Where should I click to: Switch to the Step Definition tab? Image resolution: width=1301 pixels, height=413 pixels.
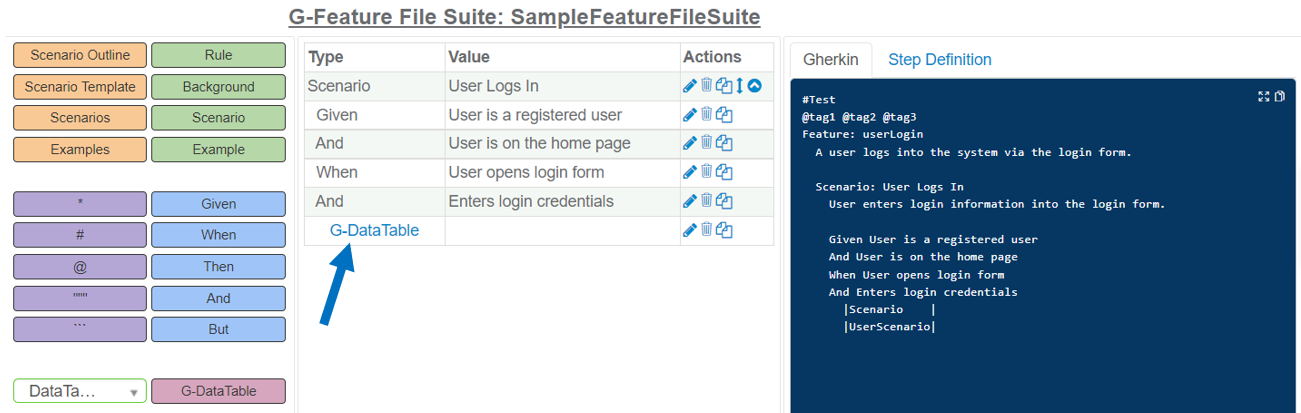point(940,60)
